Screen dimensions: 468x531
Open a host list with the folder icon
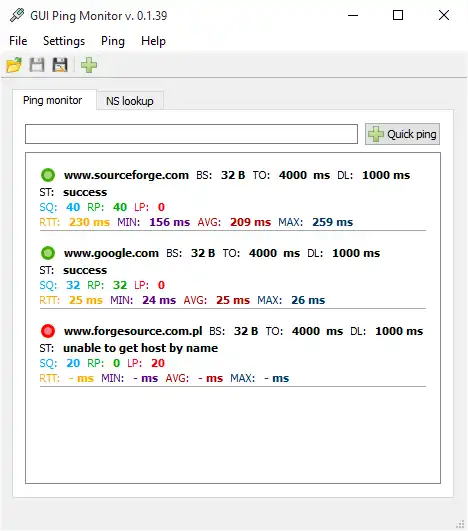(x=14, y=65)
